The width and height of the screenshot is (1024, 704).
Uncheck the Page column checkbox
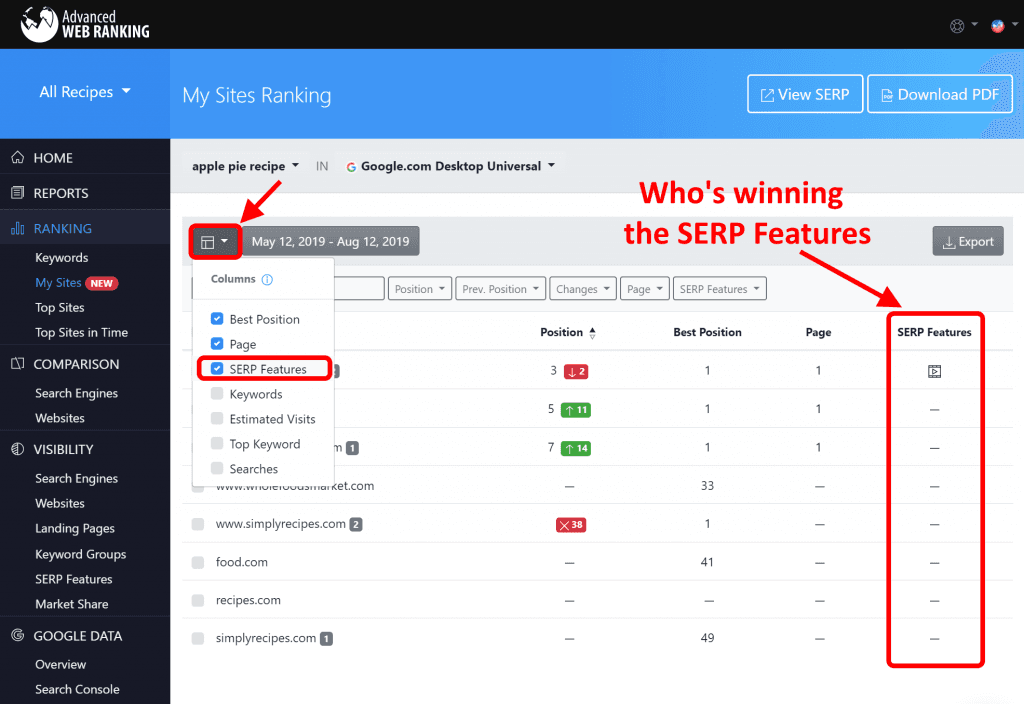217,344
